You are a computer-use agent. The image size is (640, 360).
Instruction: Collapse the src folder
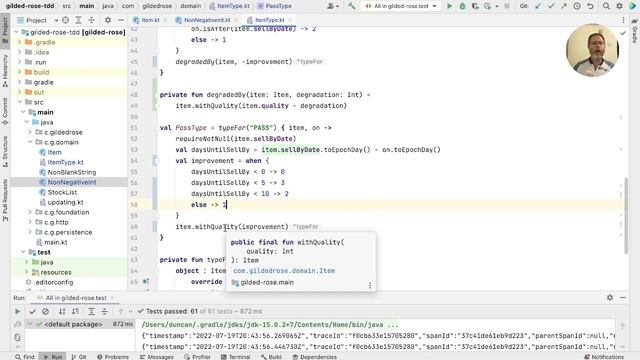[x=19, y=102]
